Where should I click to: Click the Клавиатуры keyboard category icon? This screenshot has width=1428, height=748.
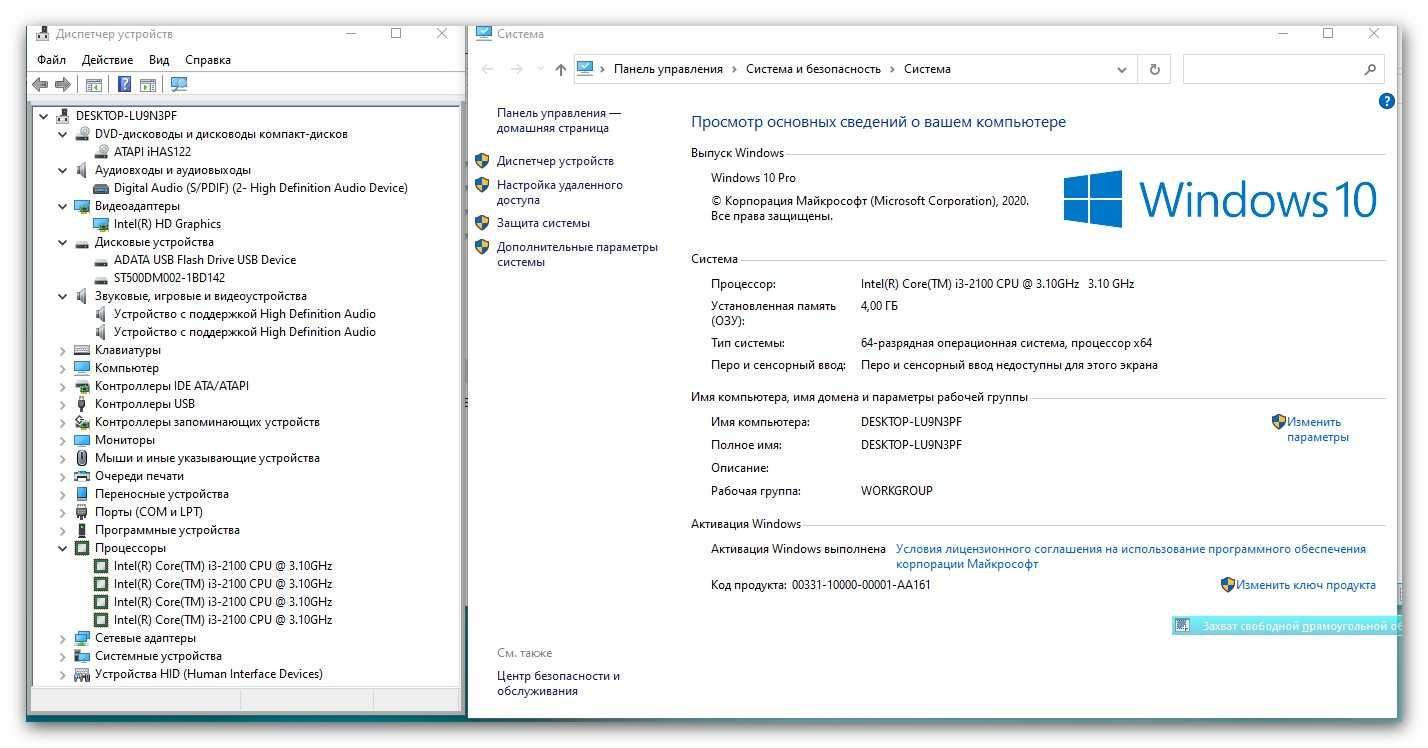82,350
